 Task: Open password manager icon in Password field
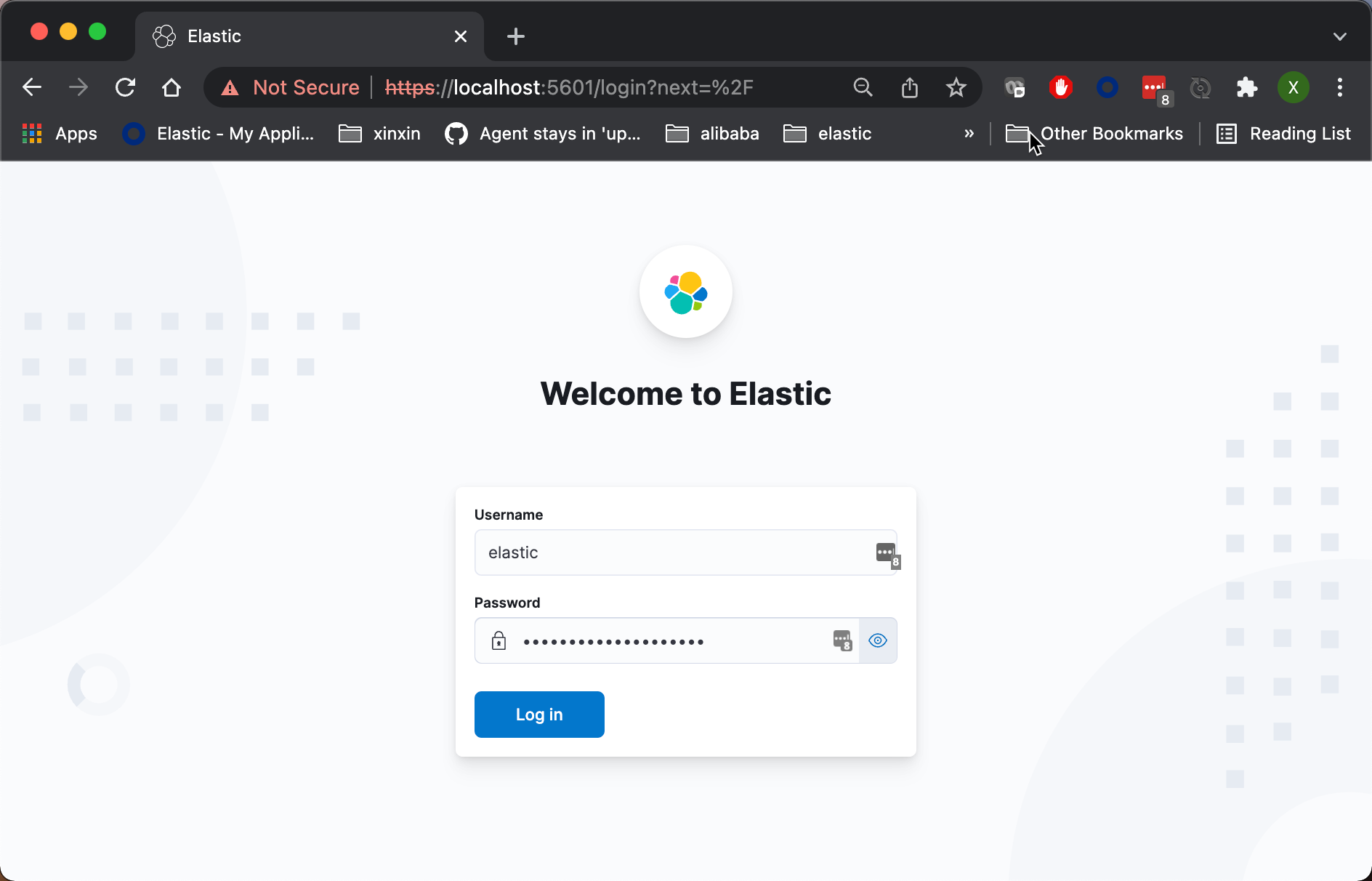[842, 640]
